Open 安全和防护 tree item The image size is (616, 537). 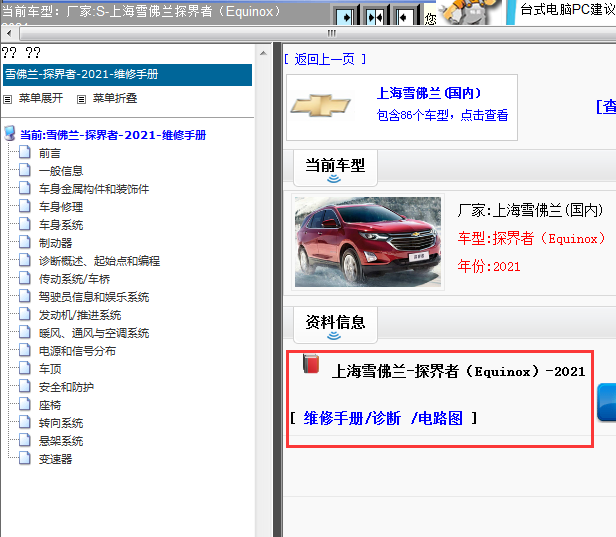[x=66, y=387]
